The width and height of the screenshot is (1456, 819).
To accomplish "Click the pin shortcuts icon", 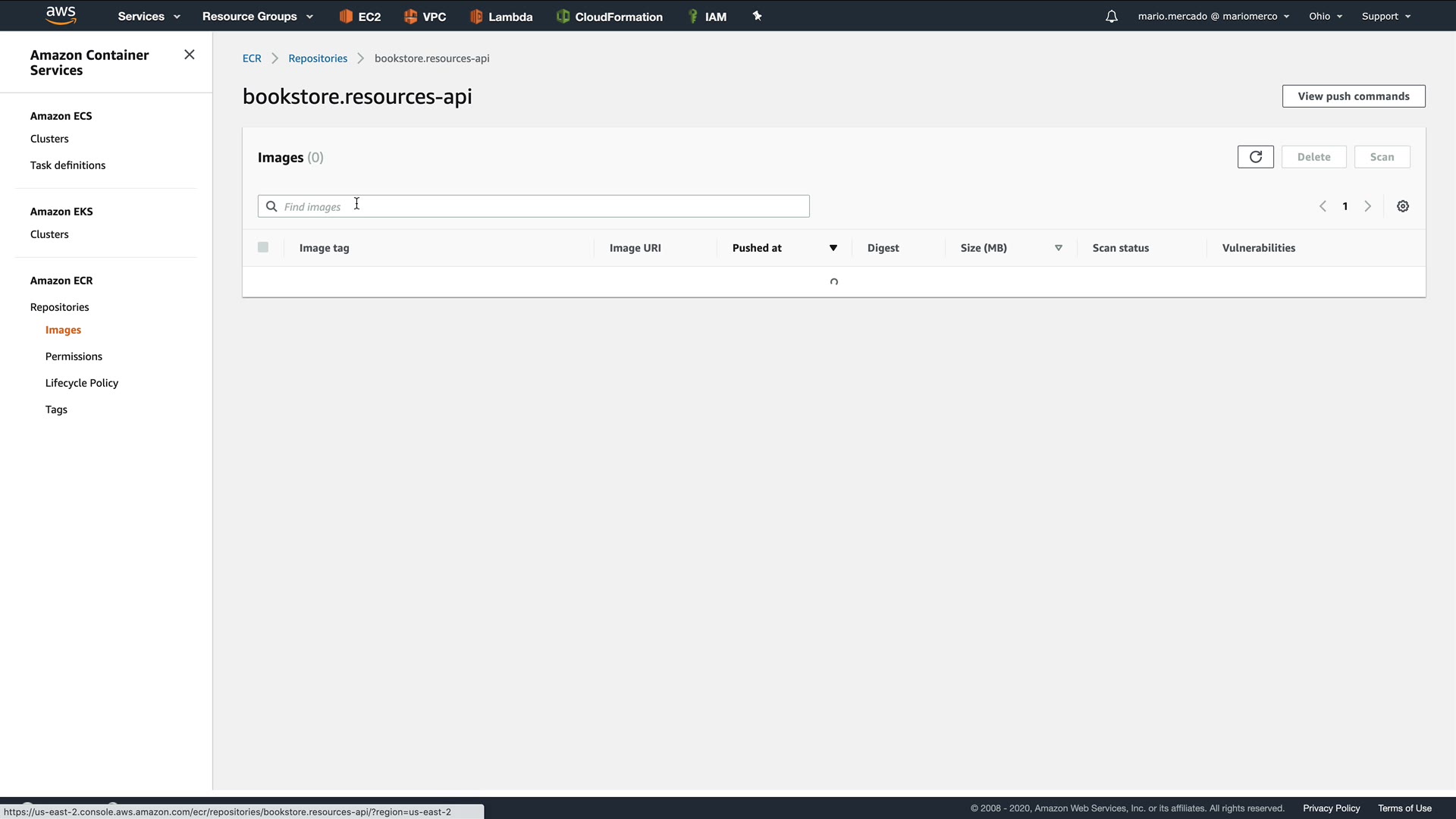I will point(757,16).
